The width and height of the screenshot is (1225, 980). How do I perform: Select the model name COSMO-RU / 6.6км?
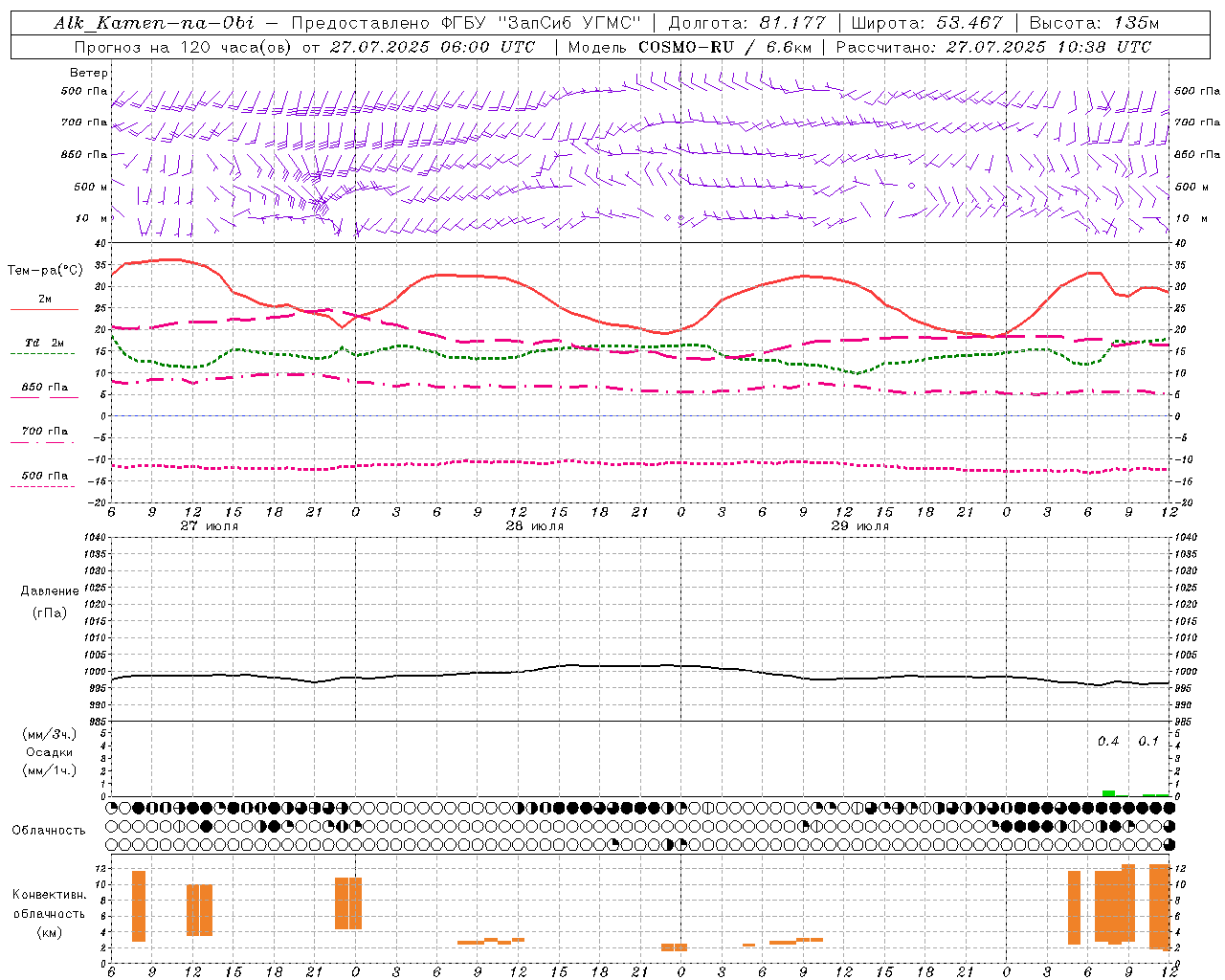[724, 47]
